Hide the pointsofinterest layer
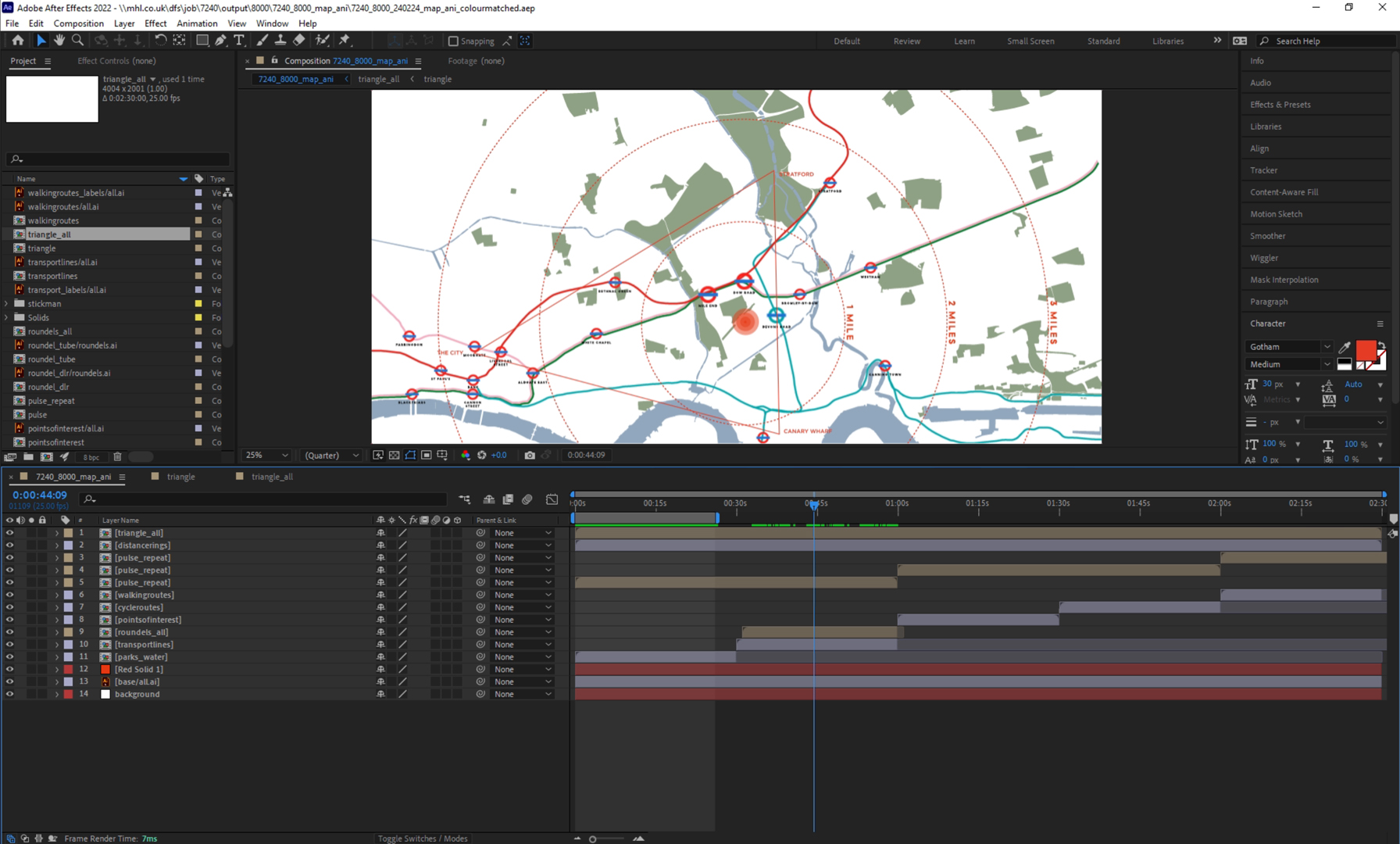Image resolution: width=1400 pixels, height=844 pixels. pyautogui.click(x=9, y=620)
